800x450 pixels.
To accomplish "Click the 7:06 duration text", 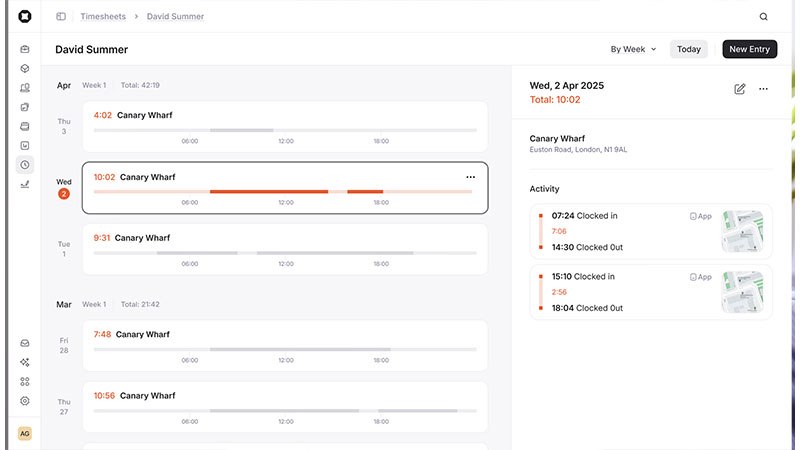I will 559,231.
